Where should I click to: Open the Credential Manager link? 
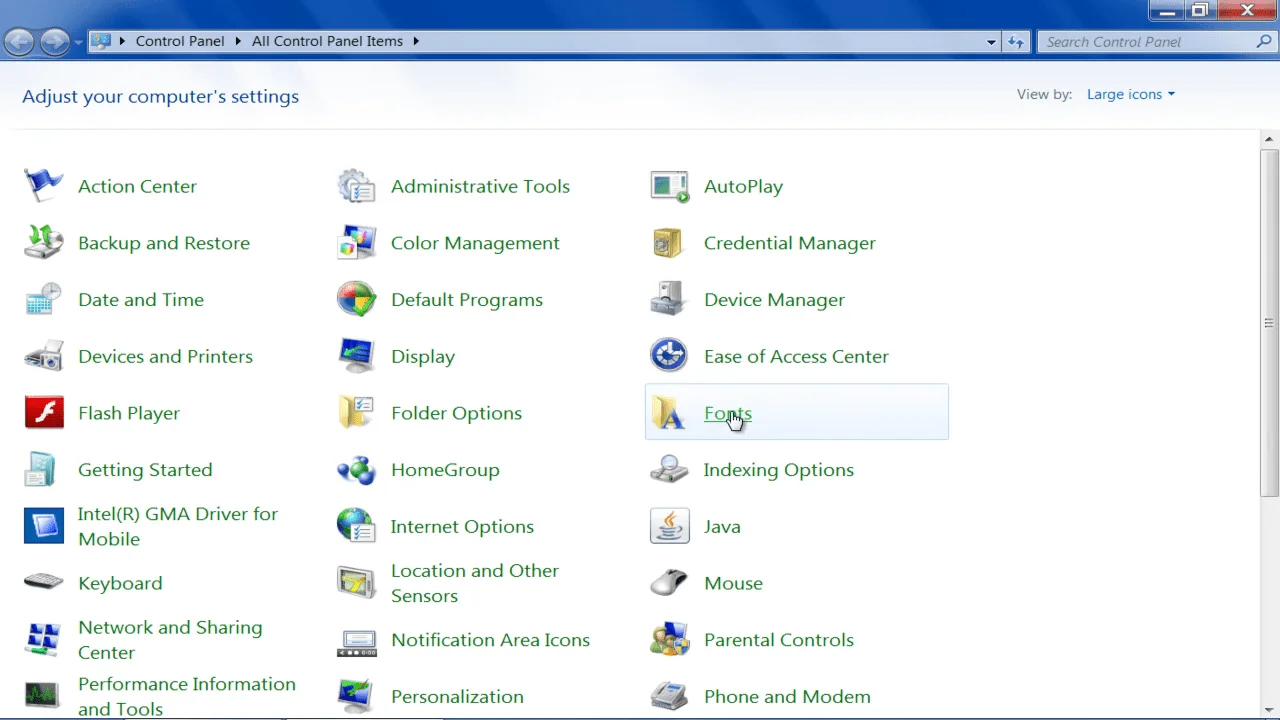(x=789, y=243)
